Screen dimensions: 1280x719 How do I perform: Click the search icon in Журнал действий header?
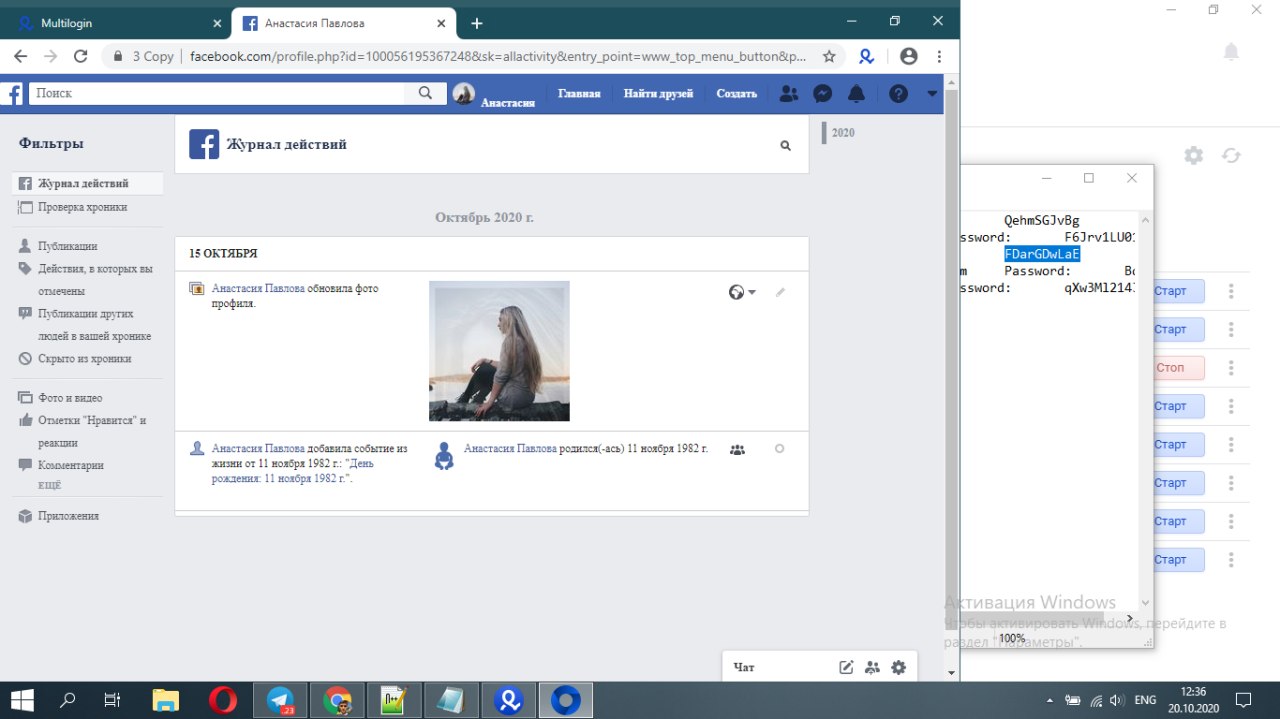click(x=786, y=146)
